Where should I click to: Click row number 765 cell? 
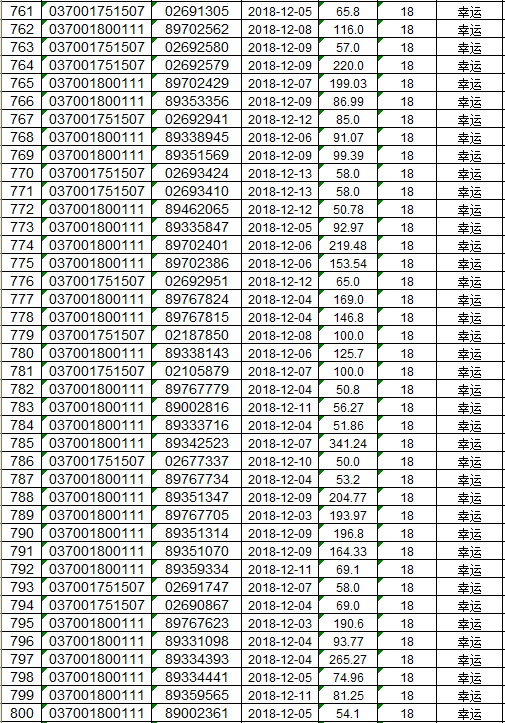click(21, 83)
